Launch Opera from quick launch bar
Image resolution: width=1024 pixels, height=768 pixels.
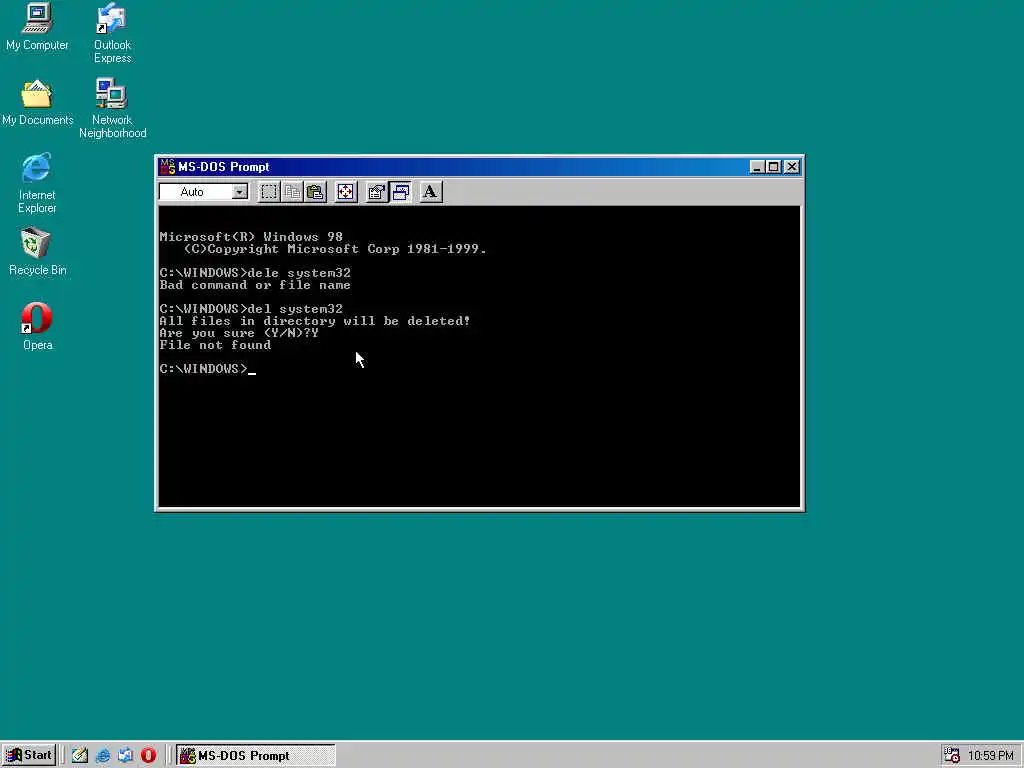click(148, 755)
